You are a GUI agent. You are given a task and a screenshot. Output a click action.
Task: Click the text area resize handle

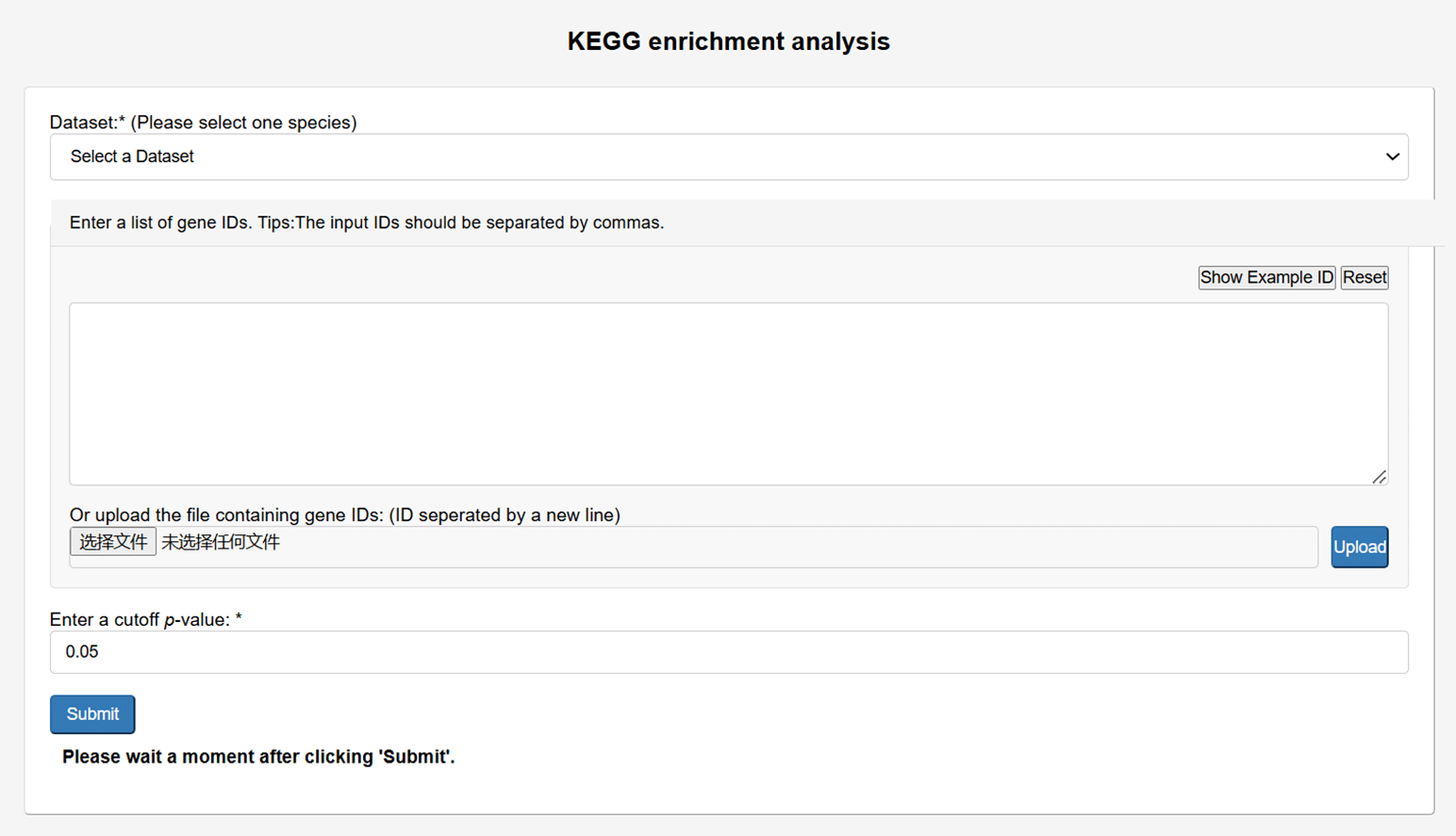pyautogui.click(x=1379, y=477)
